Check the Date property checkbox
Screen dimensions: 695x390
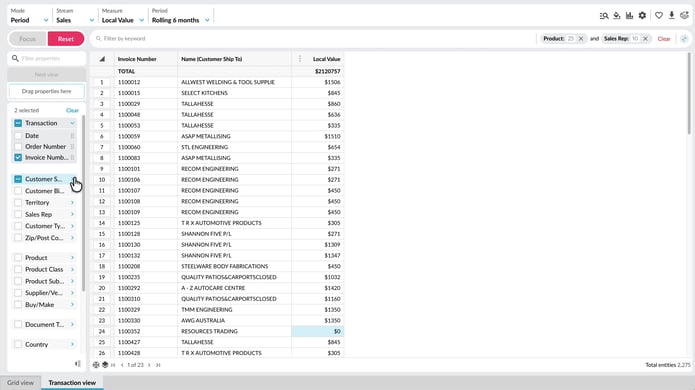(18, 136)
